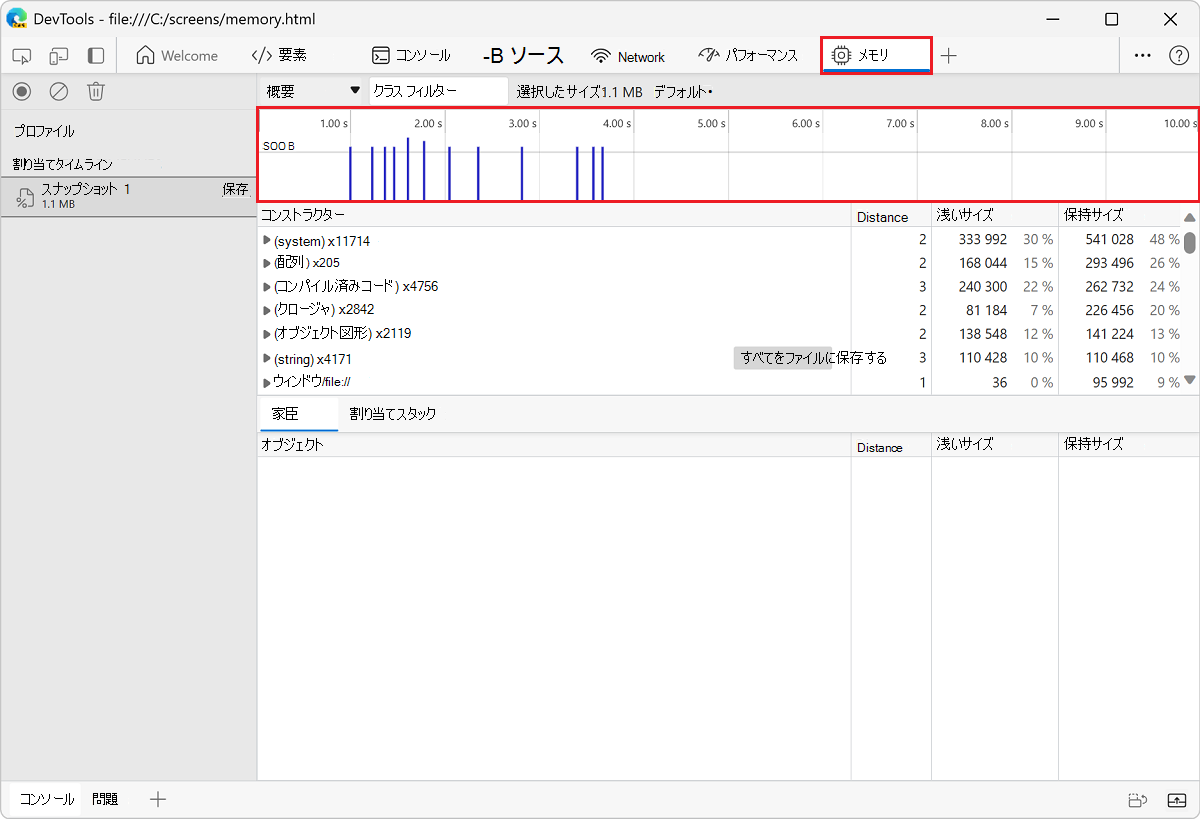Viewport: 1200px width, 819px height.
Task: Open the inspect element tool icon
Action: click(x=22, y=56)
